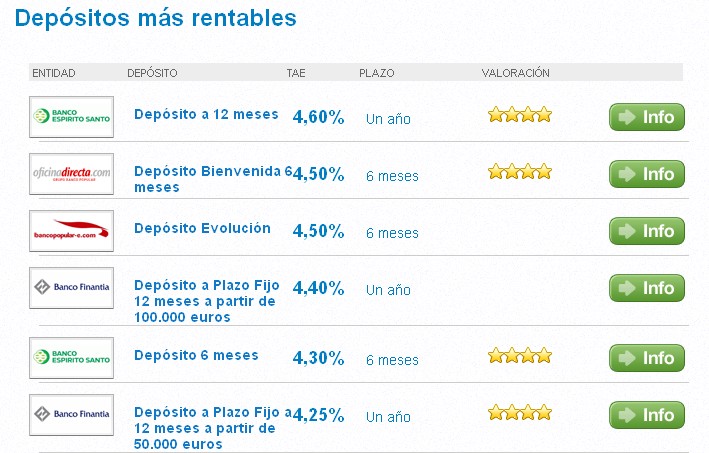Open Depósito a Plazo Fijo 100.000 euros link
Screen dimensions: 709x453
[x=204, y=301]
